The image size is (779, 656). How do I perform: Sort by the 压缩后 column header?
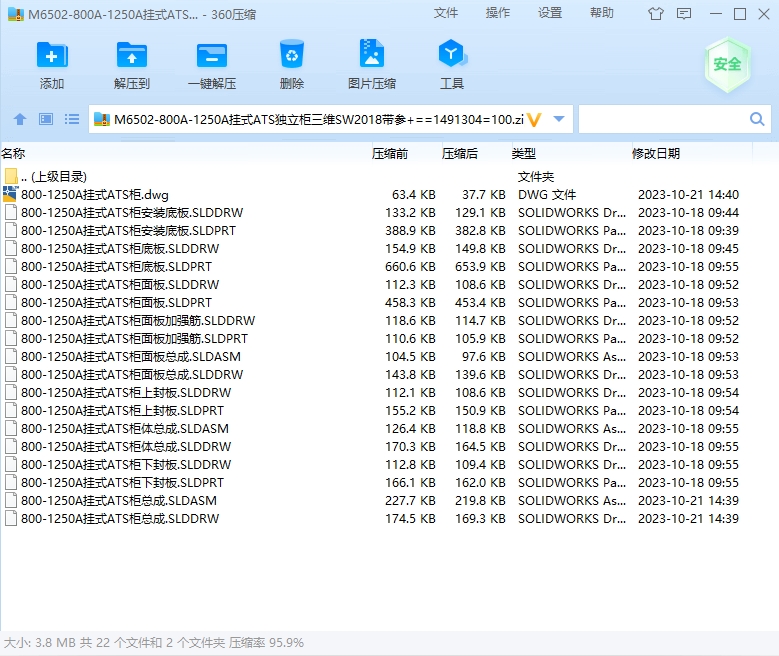pyautogui.click(x=460, y=154)
